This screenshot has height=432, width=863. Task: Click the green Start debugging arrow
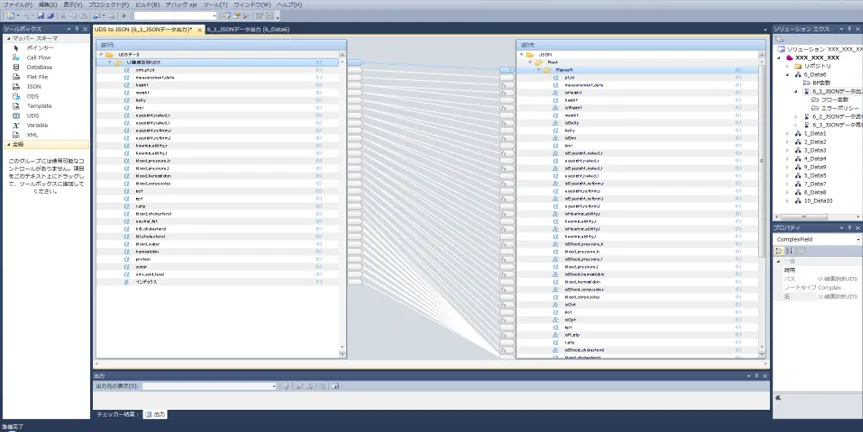point(124,16)
